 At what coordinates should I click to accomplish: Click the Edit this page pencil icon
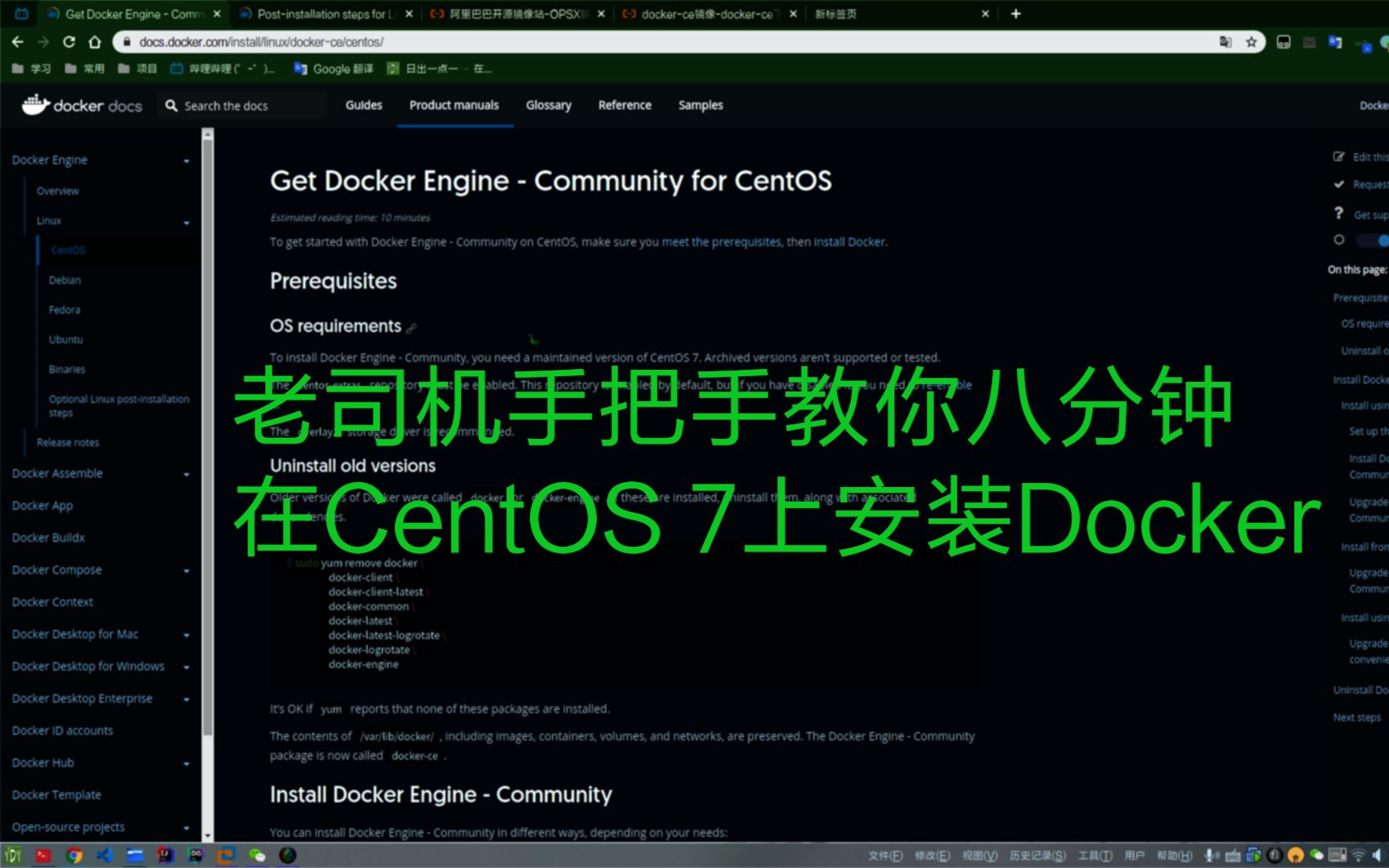tap(1338, 157)
